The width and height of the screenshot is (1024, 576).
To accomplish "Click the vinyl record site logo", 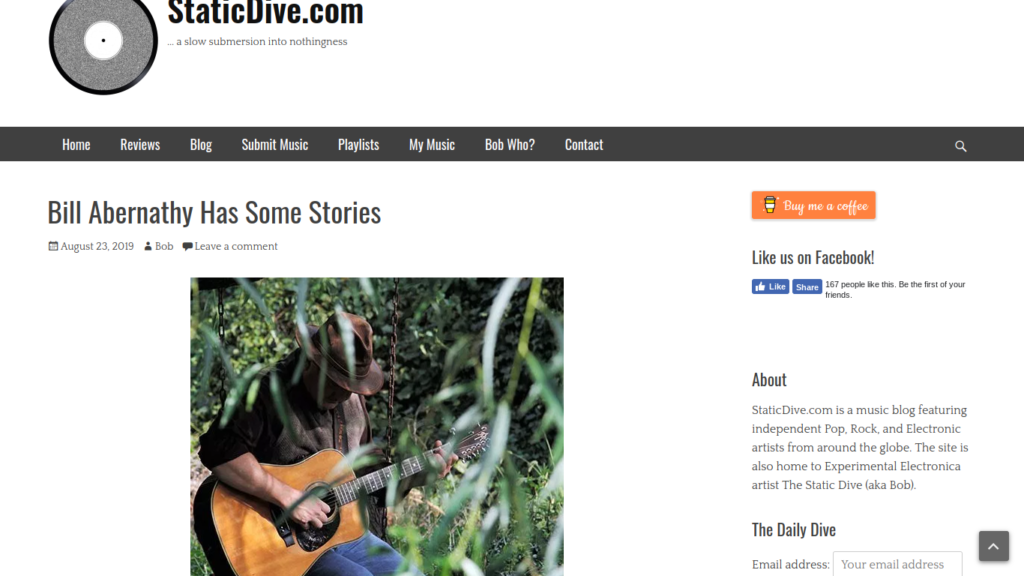I will pyautogui.click(x=103, y=44).
